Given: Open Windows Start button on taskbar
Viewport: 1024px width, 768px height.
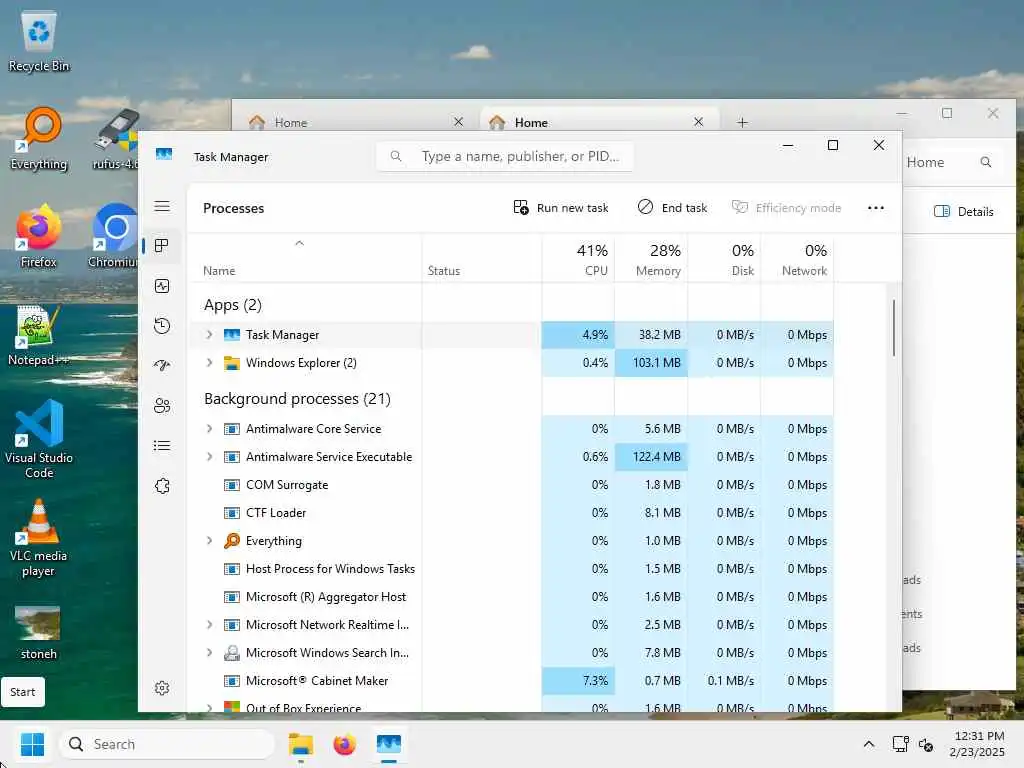Looking at the screenshot, I should 32,744.
